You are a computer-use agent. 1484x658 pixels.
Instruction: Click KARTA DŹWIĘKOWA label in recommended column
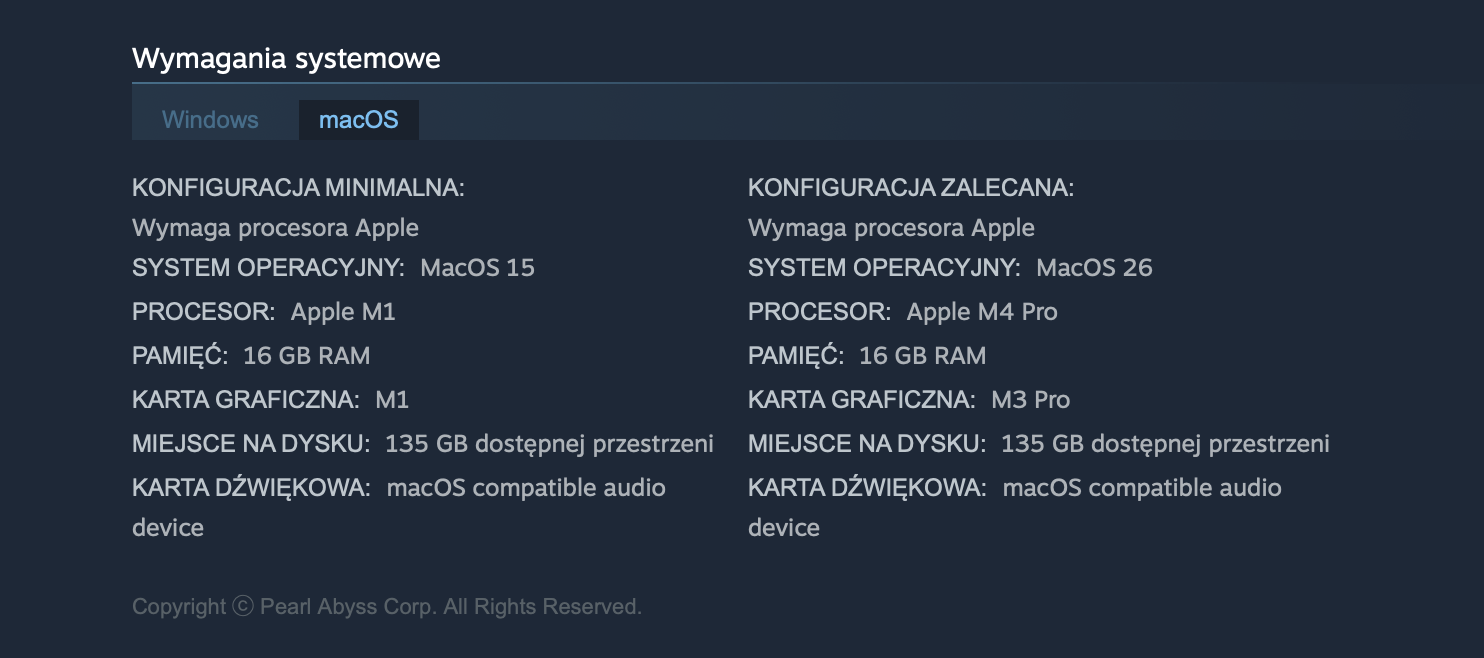867,488
